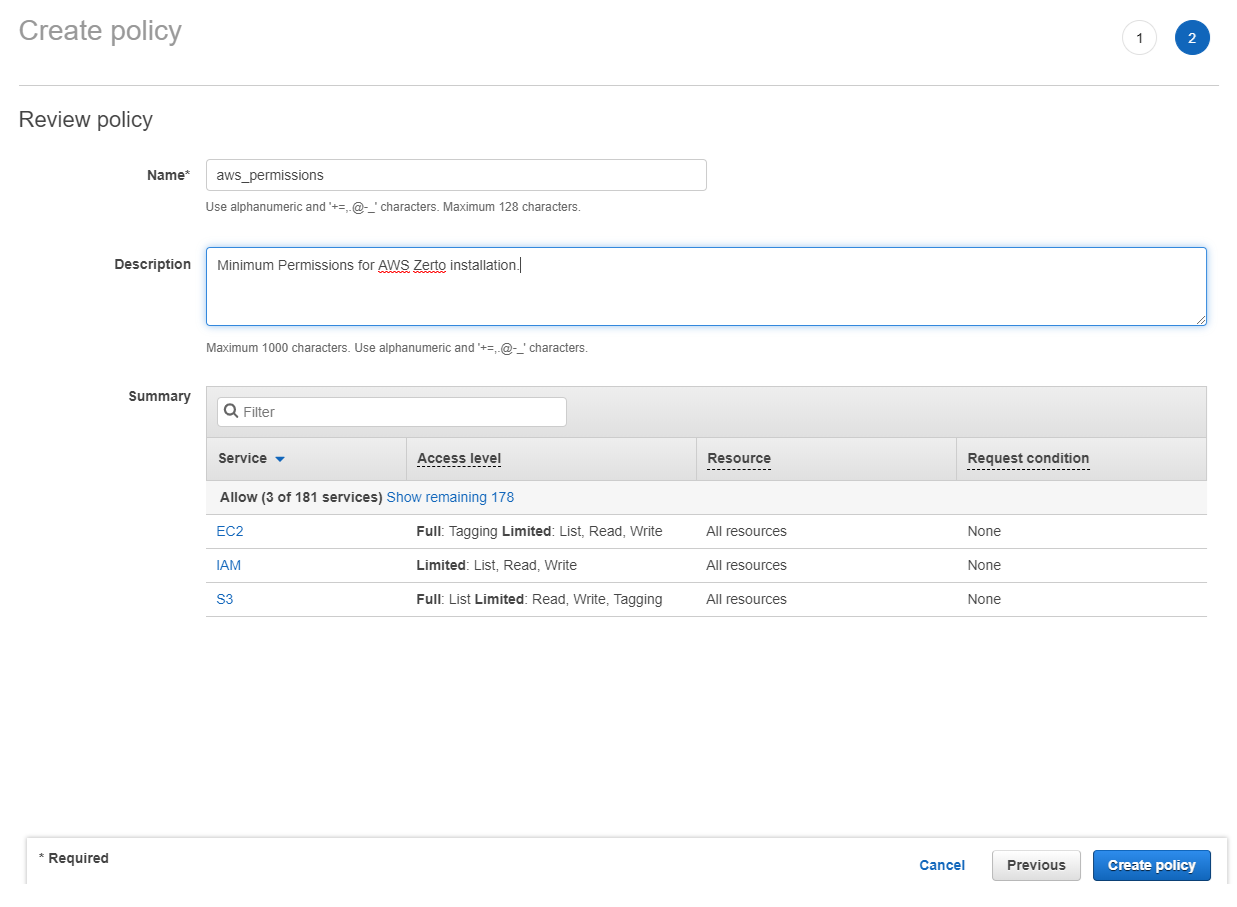
Task: Open the IAM service link
Action: pos(229,565)
